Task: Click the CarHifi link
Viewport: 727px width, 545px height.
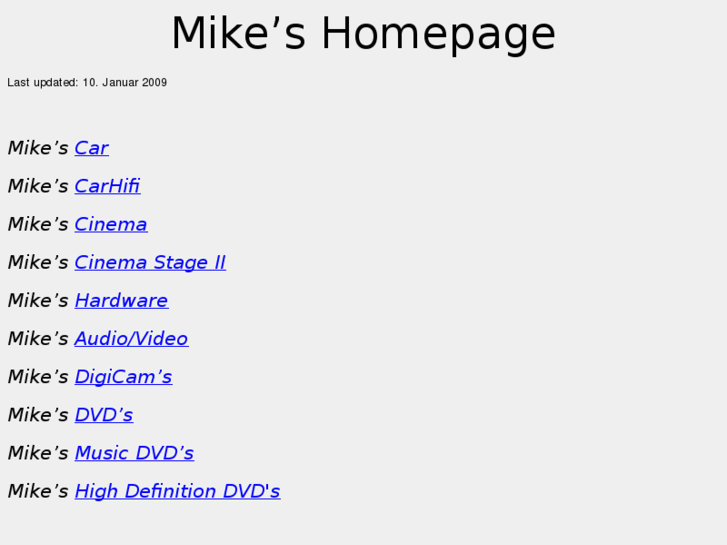Action: click(x=107, y=186)
